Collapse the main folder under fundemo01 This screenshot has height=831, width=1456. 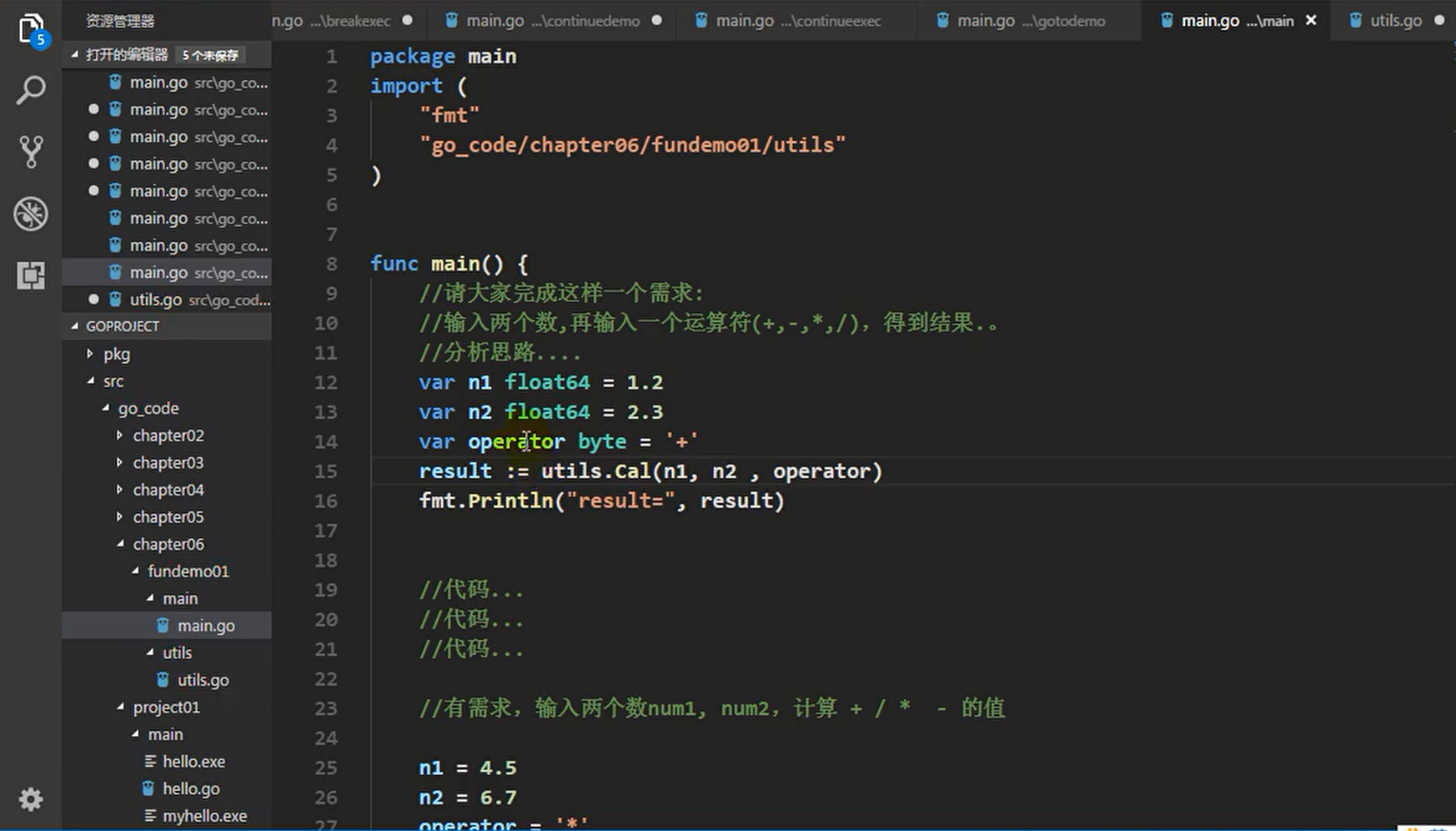click(149, 598)
